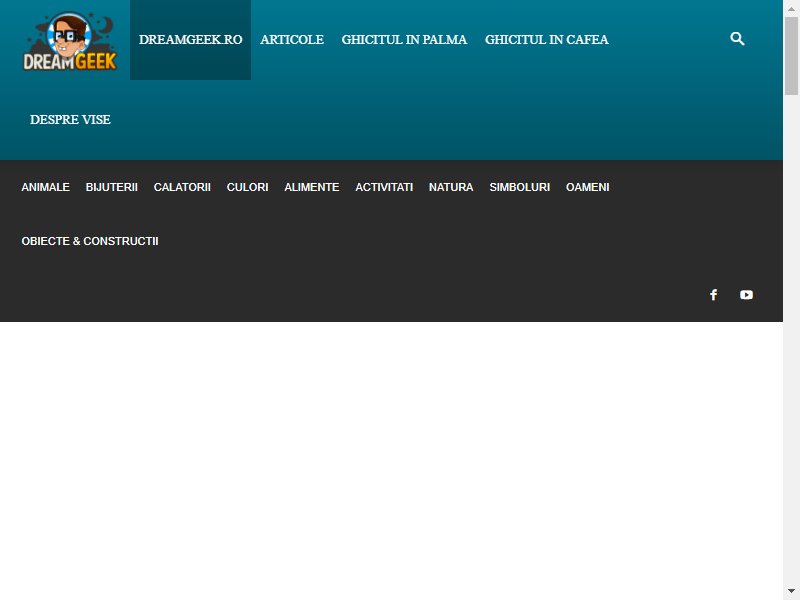Screen dimensions: 800x600
Task: Click the scrollbar down arrow
Action: click(791, 592)
